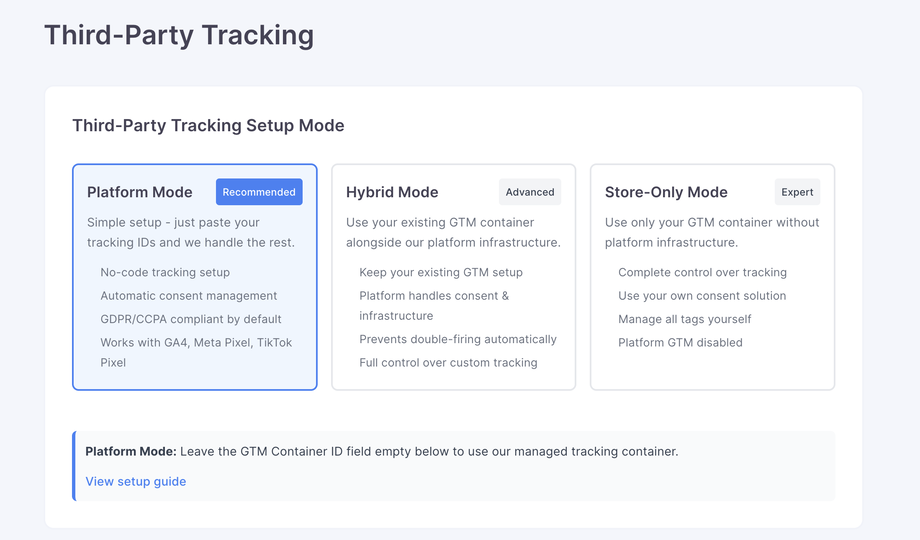Click Manage all tags yourself item
Screen dimensions: 920x540
(x=685, y=319)
